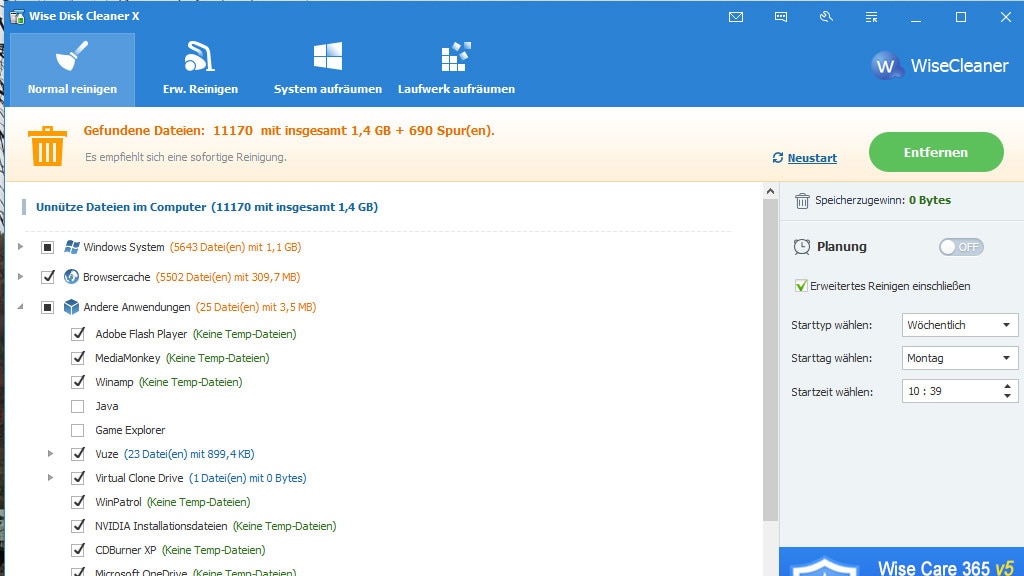The height and width of the screenshot is (576, 1024).
Task: Click '(5643 Datei(en) mit 1,1 GB)' text
Action: tap(235, 247)
